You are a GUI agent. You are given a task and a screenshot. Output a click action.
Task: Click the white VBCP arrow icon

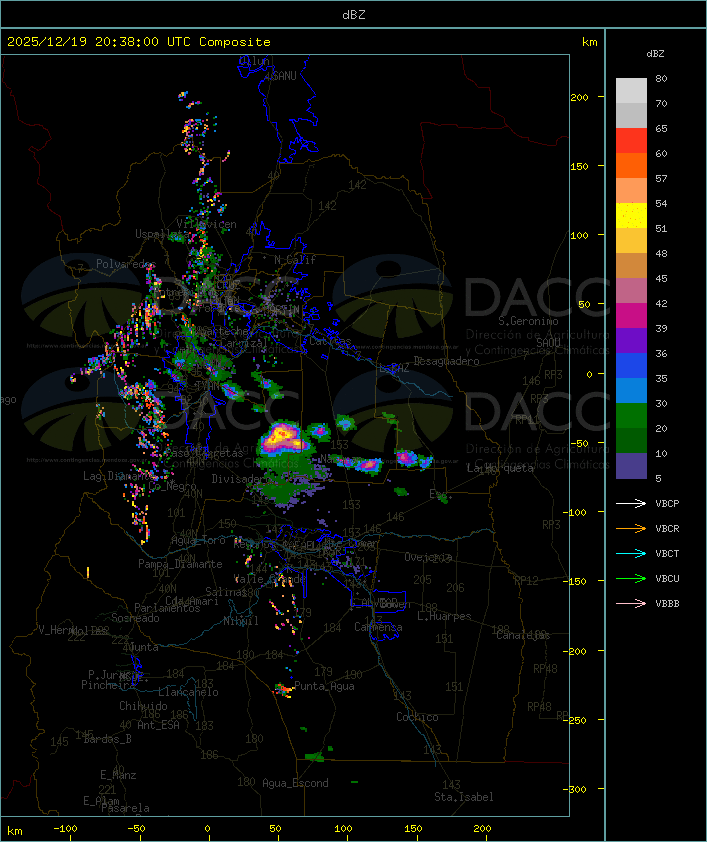coord(631,503)
